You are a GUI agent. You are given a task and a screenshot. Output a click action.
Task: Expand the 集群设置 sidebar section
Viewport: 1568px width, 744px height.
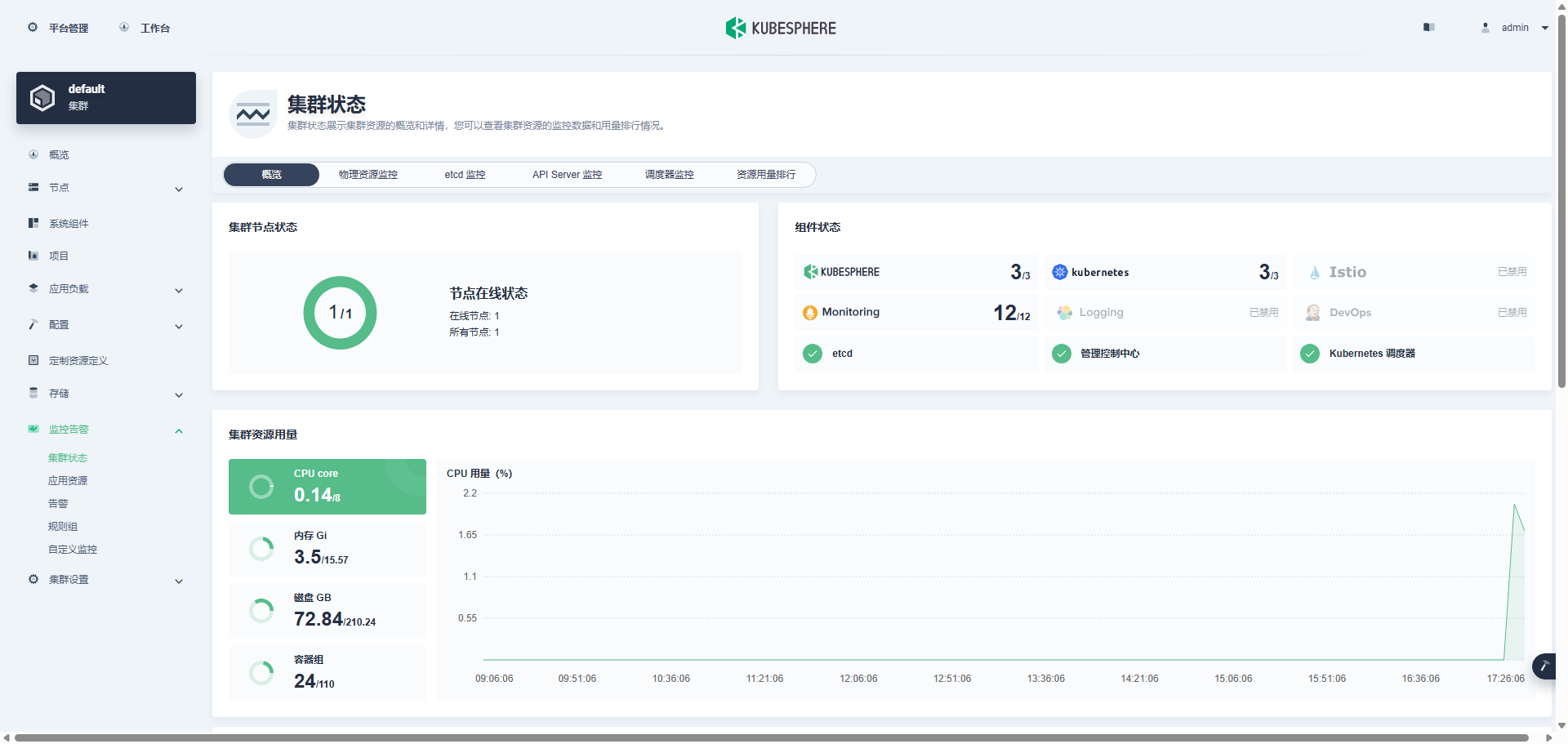click(179, 581)
